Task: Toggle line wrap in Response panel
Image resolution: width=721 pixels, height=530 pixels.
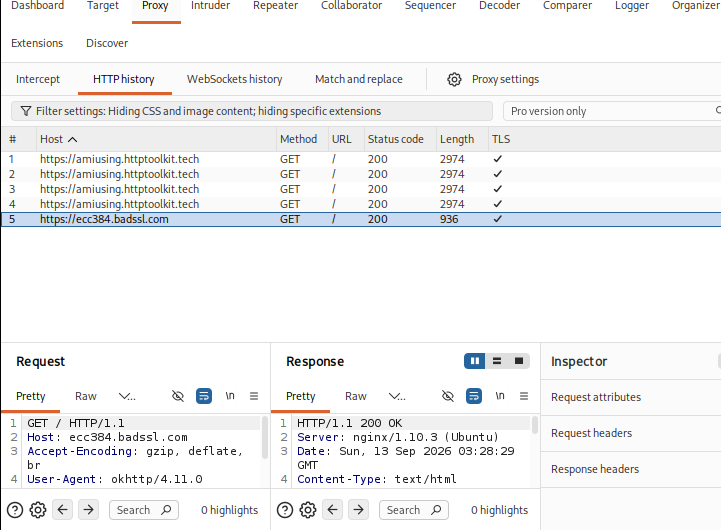Action: pyautogui.click(x=474, y=396)
